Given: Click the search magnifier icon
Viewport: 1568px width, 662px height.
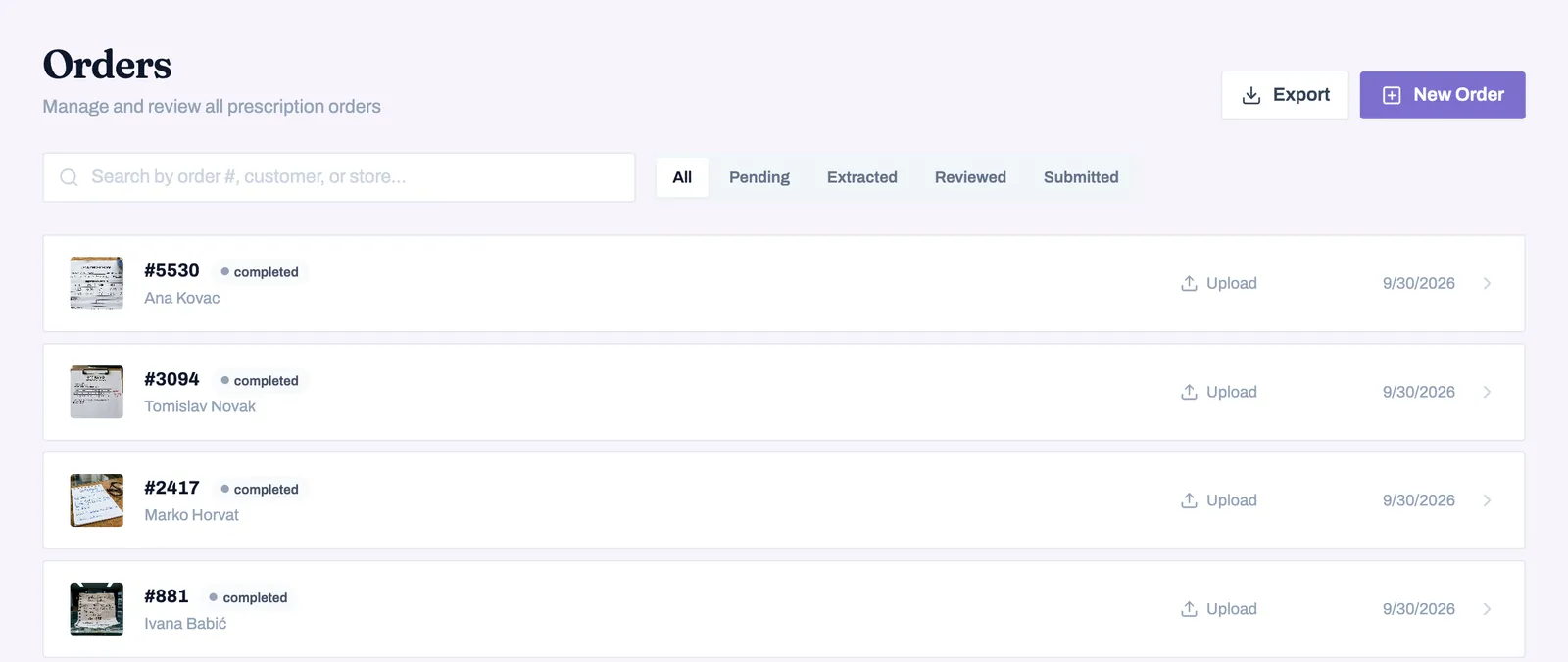Looking at the screenshot, I should pos(69,177).
